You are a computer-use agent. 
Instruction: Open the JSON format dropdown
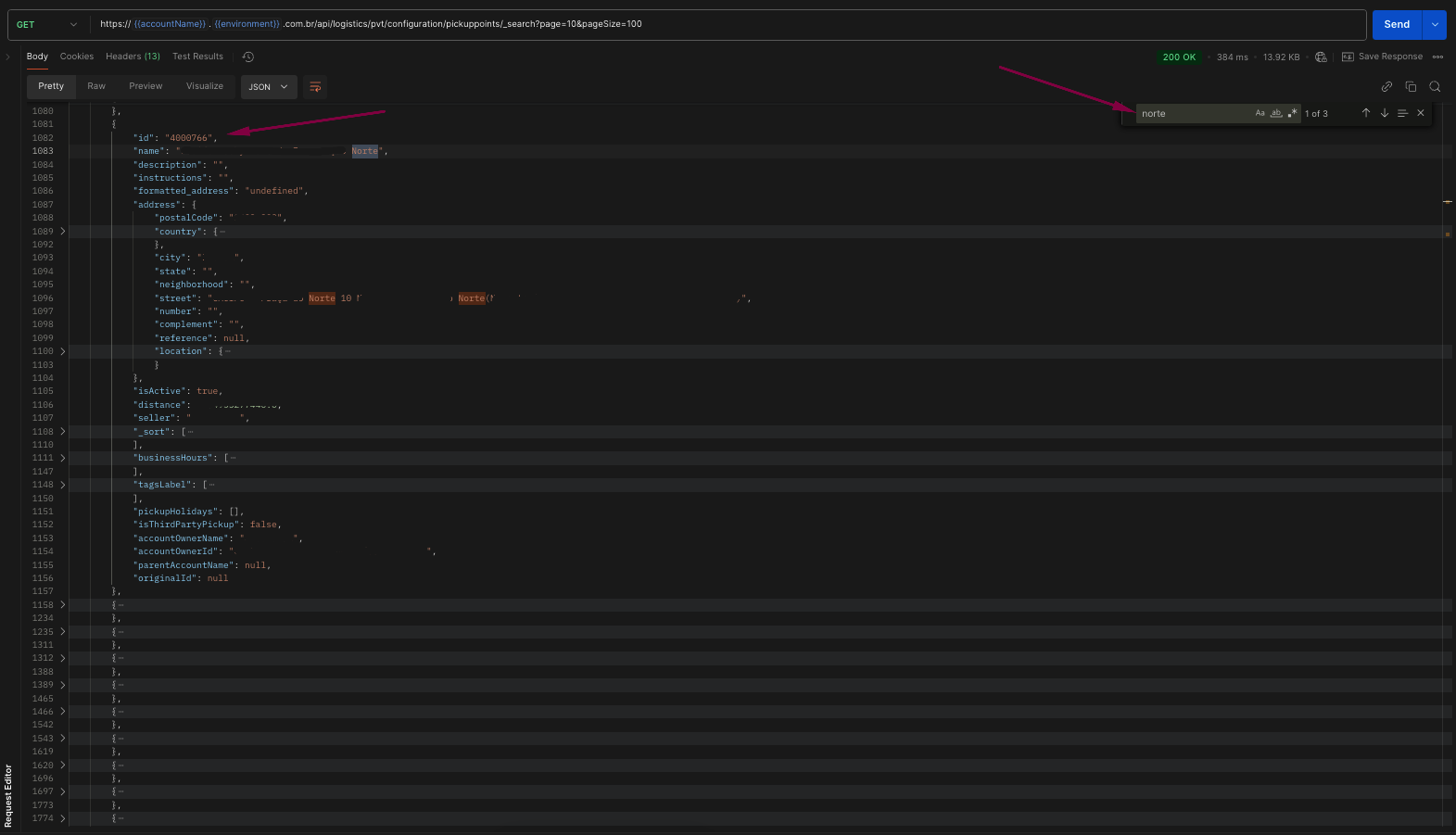tap(268, 87)
